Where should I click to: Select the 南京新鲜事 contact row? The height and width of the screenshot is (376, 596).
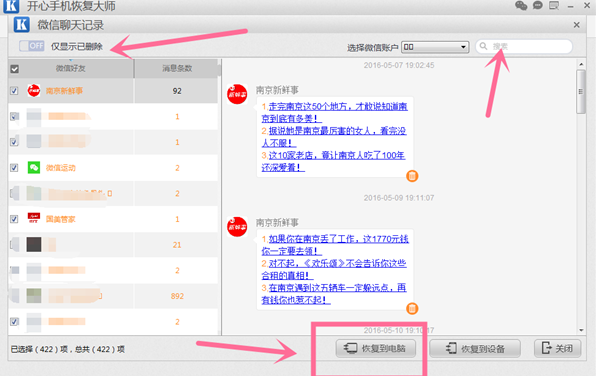coord(113,91)
